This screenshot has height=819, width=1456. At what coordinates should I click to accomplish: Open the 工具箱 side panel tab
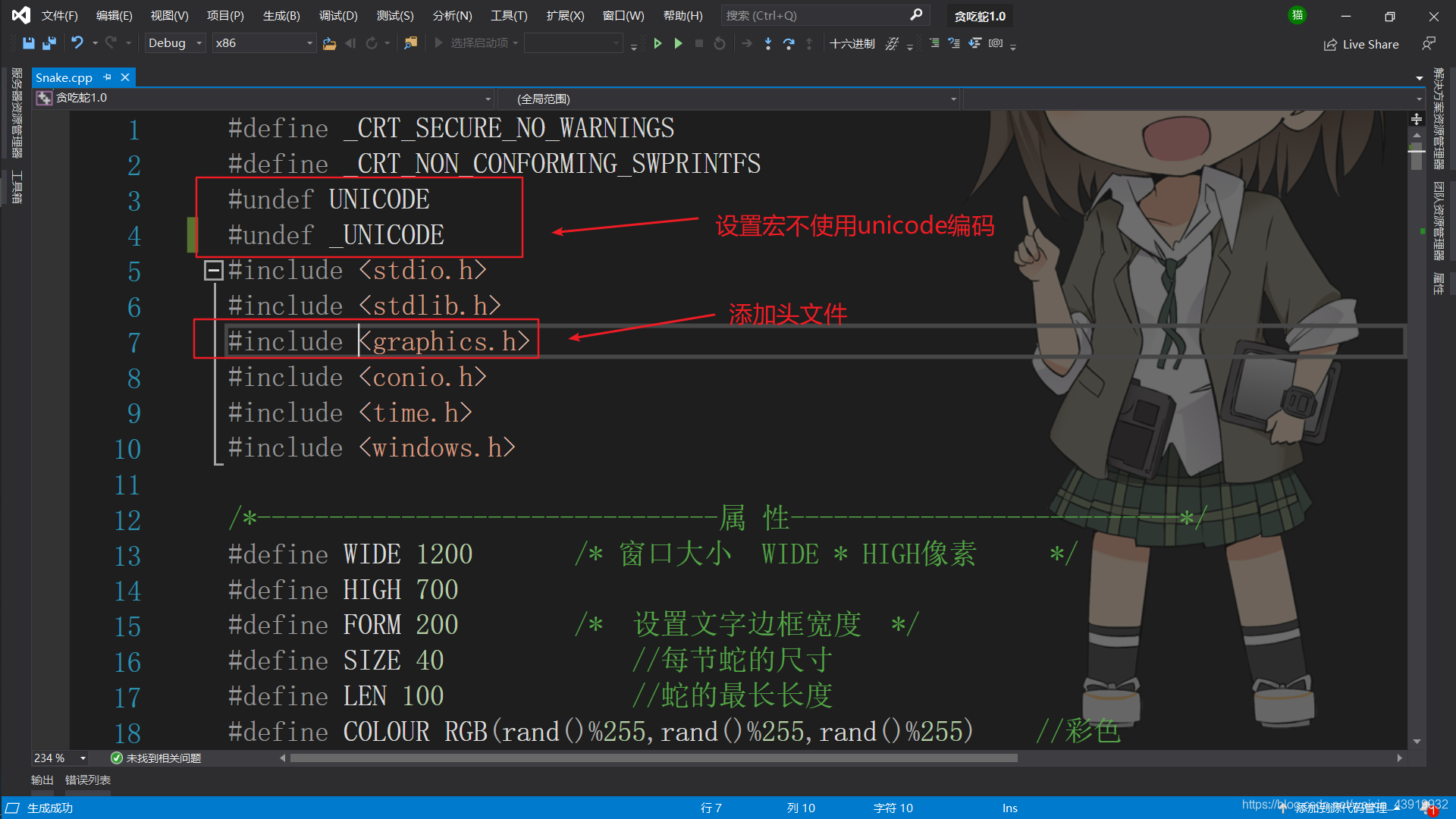(x=17, y=187)
